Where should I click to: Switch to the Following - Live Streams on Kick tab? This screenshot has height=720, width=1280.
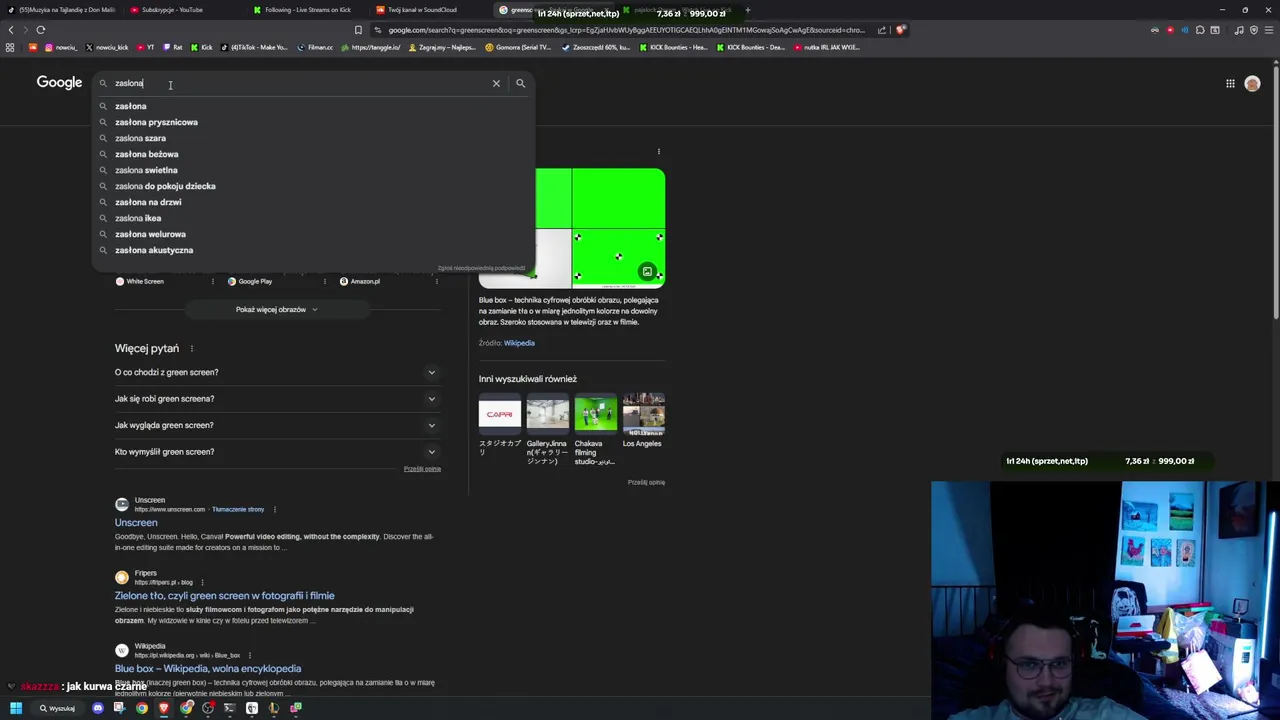coord(307,10)
